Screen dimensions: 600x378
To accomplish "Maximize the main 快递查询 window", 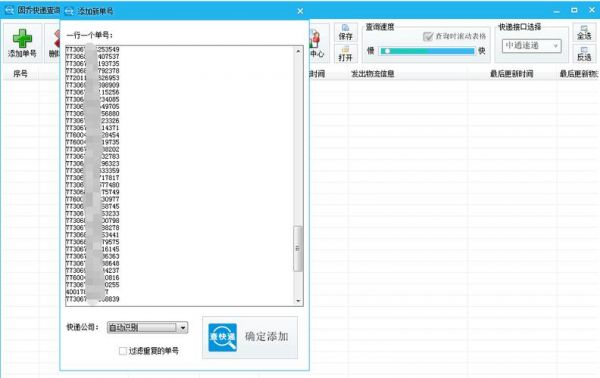I will 574,10.
